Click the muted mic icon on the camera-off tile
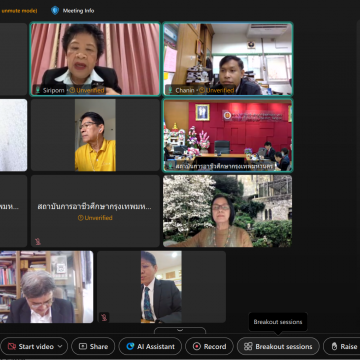 click(38, 241)
